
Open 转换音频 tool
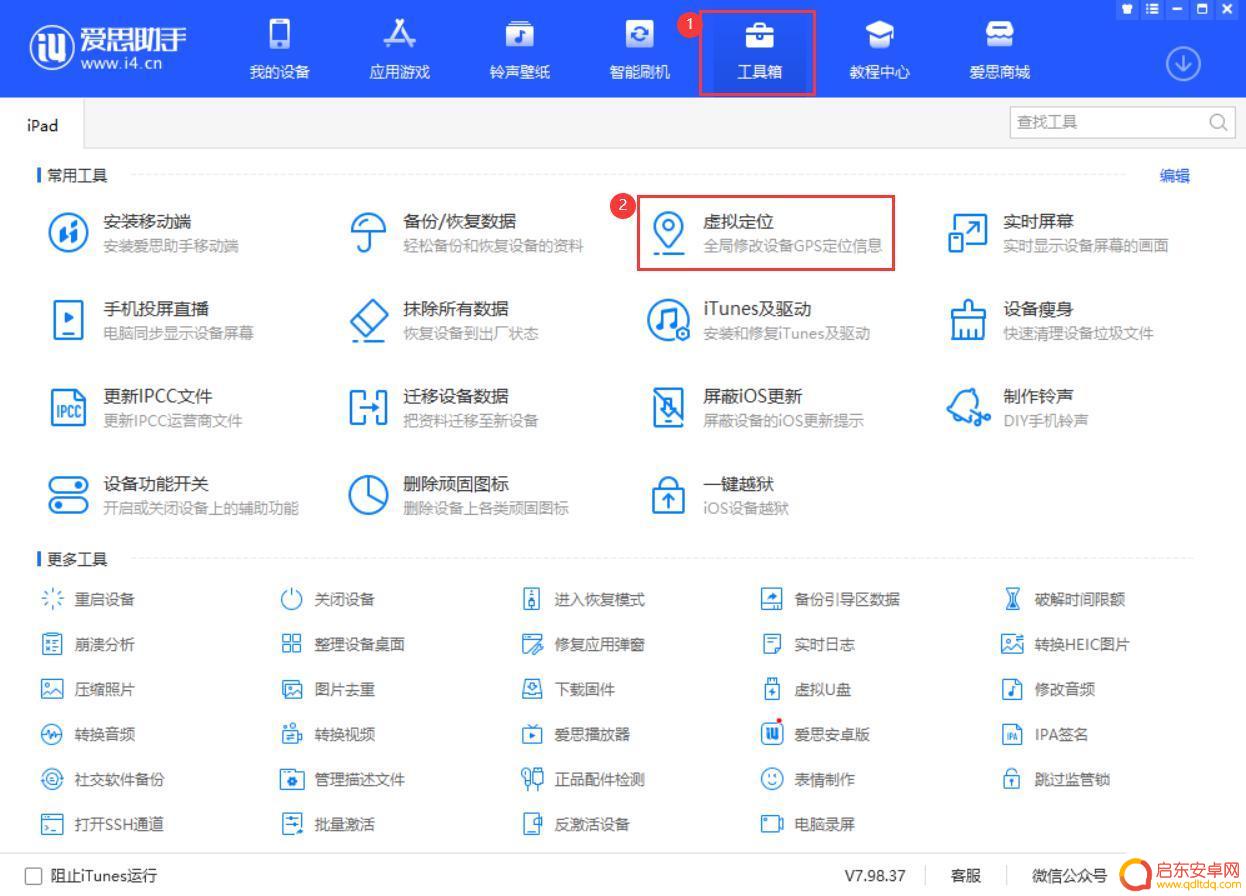(88, 734)
